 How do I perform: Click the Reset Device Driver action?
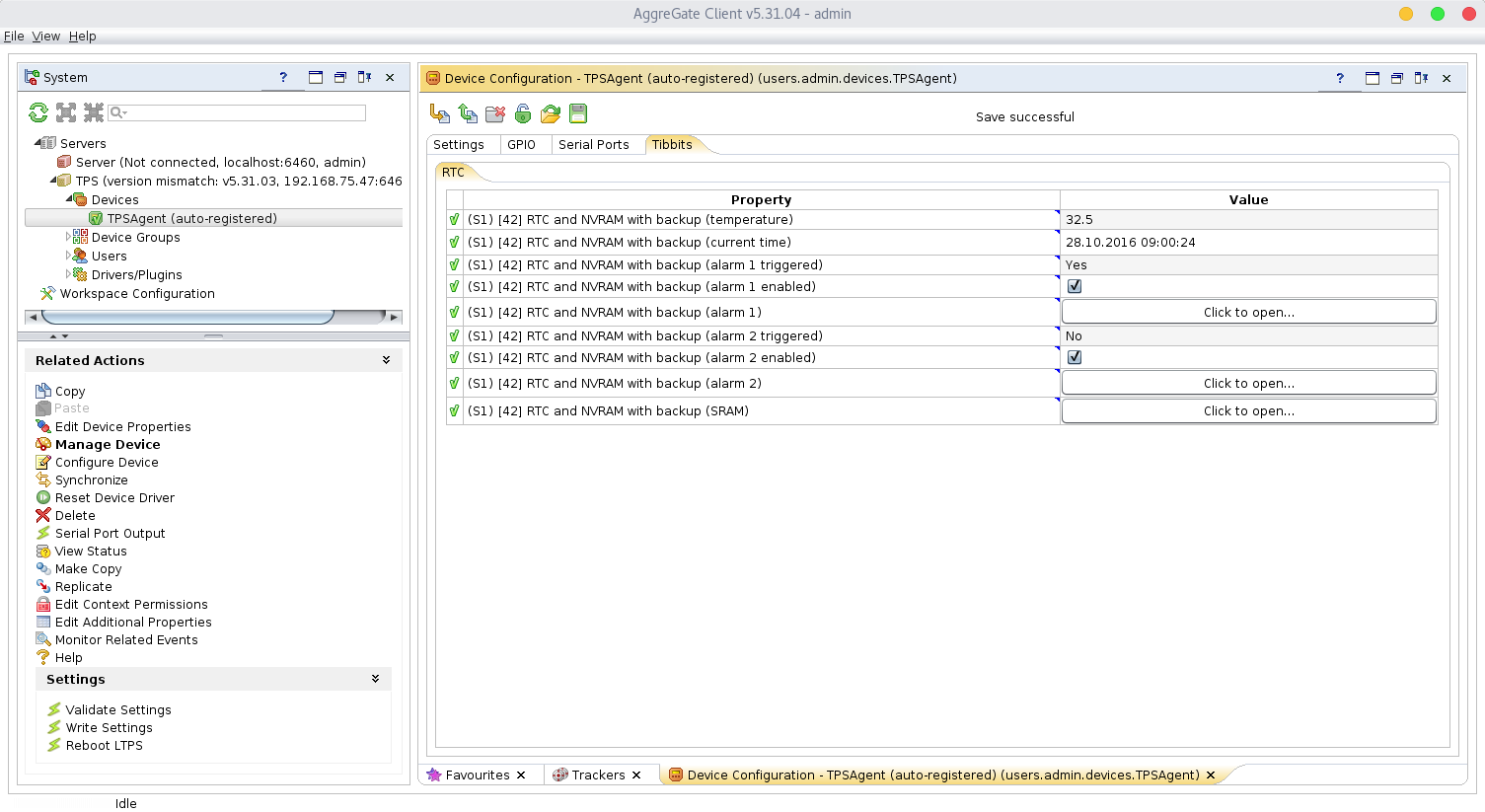tap(106, 497)
